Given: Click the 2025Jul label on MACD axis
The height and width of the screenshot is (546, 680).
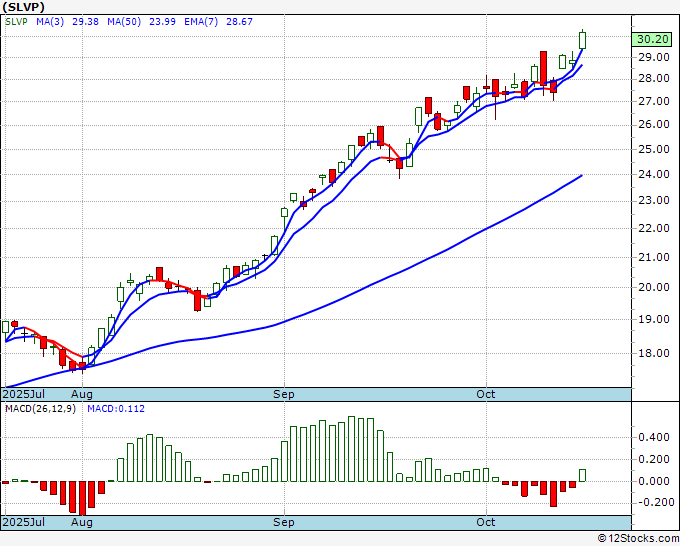Looking at the screenshot, I should 24,522.
